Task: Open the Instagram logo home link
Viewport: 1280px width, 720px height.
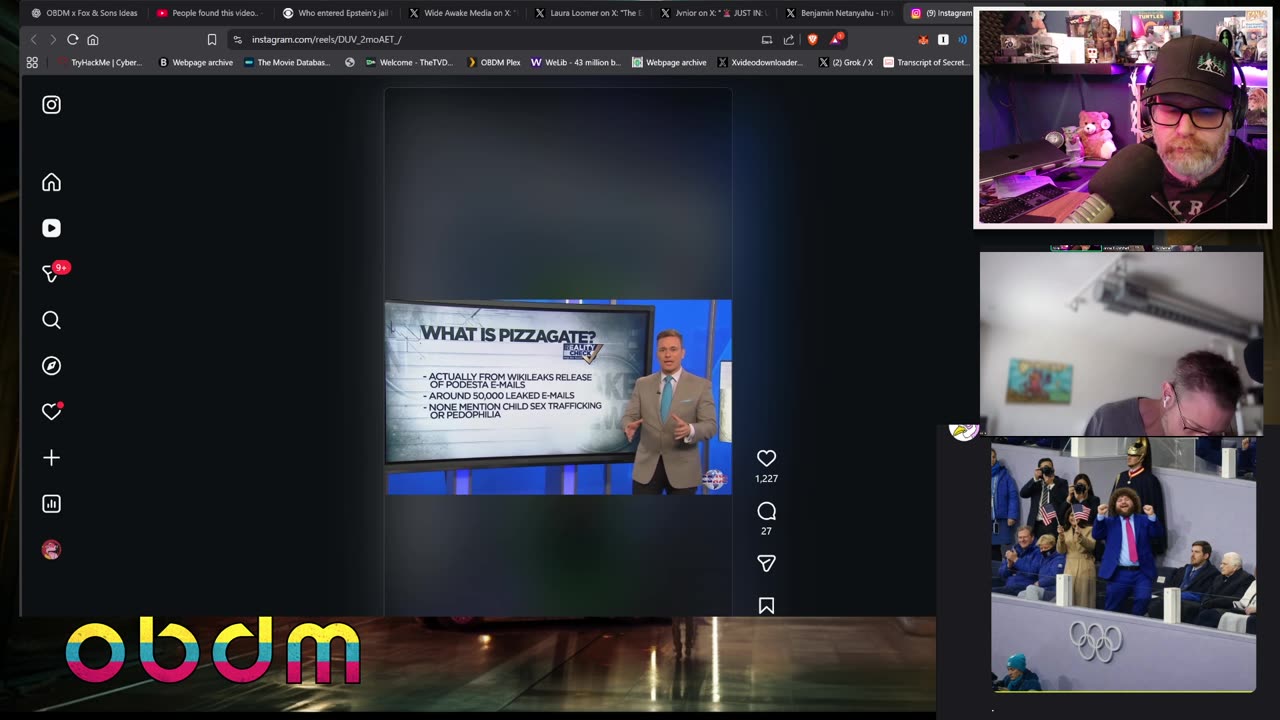Action: coord(51,105)
